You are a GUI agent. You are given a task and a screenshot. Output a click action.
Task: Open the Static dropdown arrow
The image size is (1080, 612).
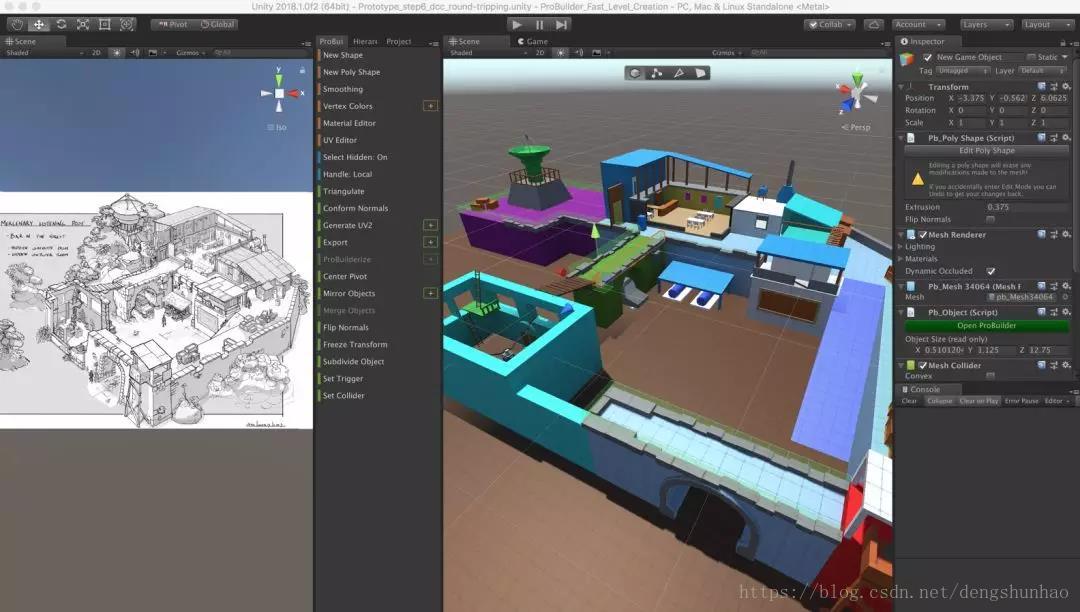(x=1065, y=57)
